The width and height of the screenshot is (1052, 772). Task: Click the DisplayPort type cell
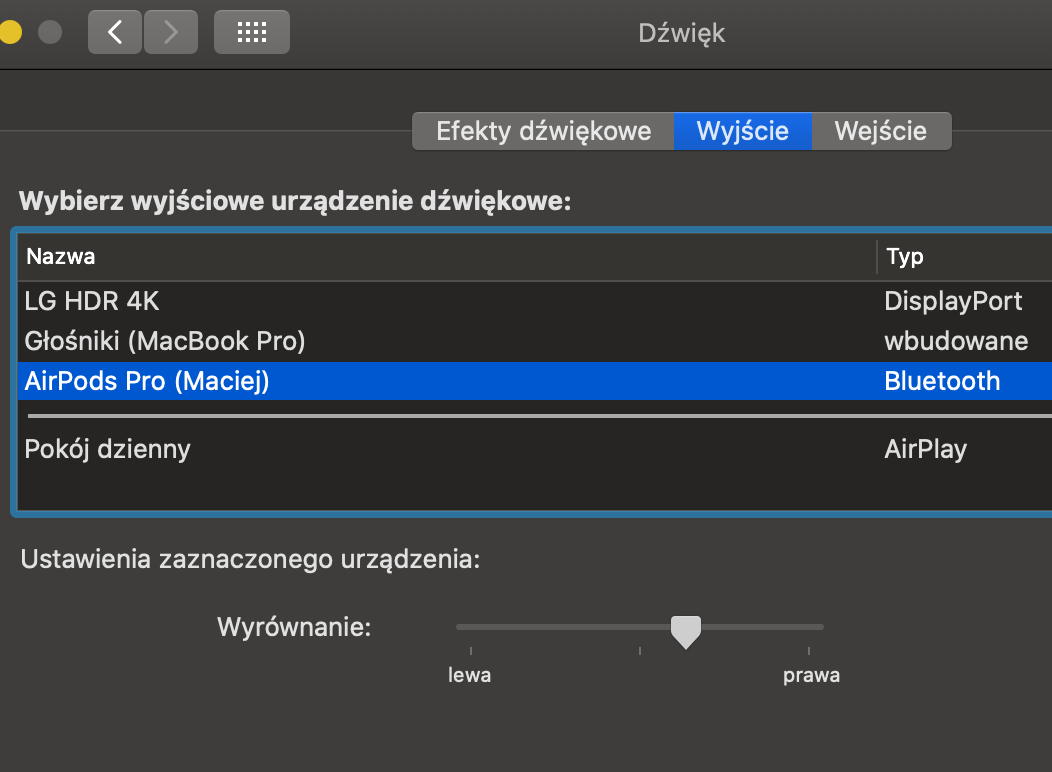(953, 301)
